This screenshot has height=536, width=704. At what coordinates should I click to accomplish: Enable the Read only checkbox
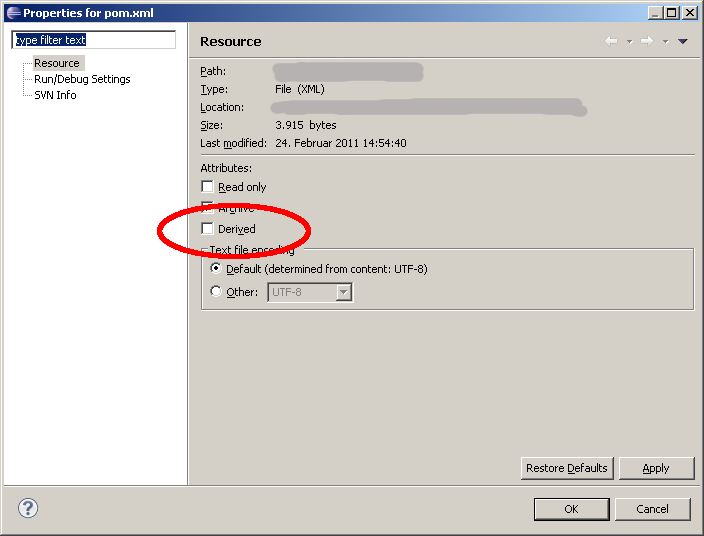coord(207,186)
